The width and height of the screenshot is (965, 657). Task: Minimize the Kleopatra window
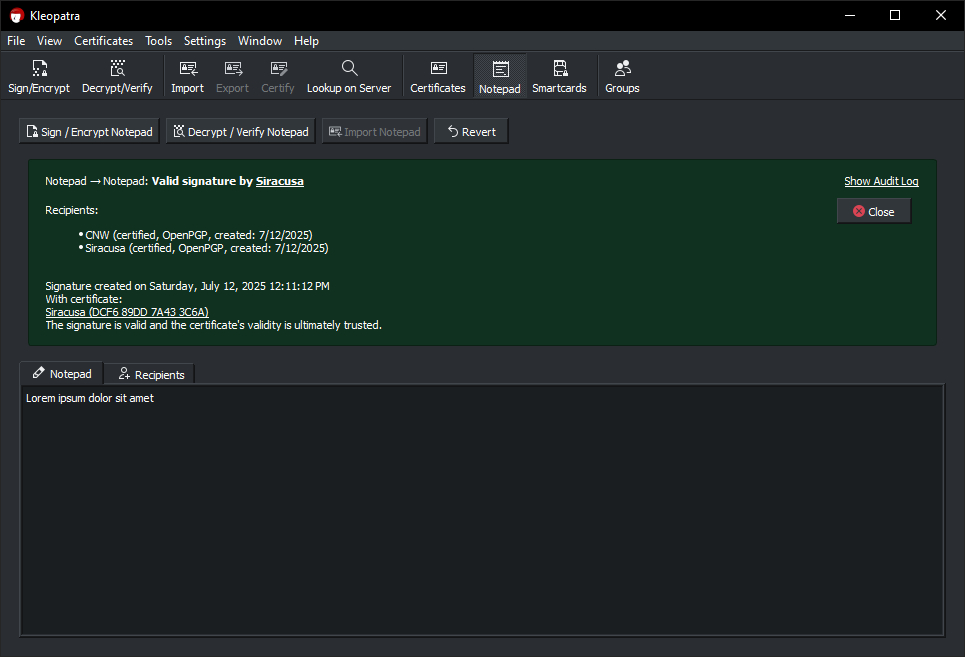coord(850,15)
